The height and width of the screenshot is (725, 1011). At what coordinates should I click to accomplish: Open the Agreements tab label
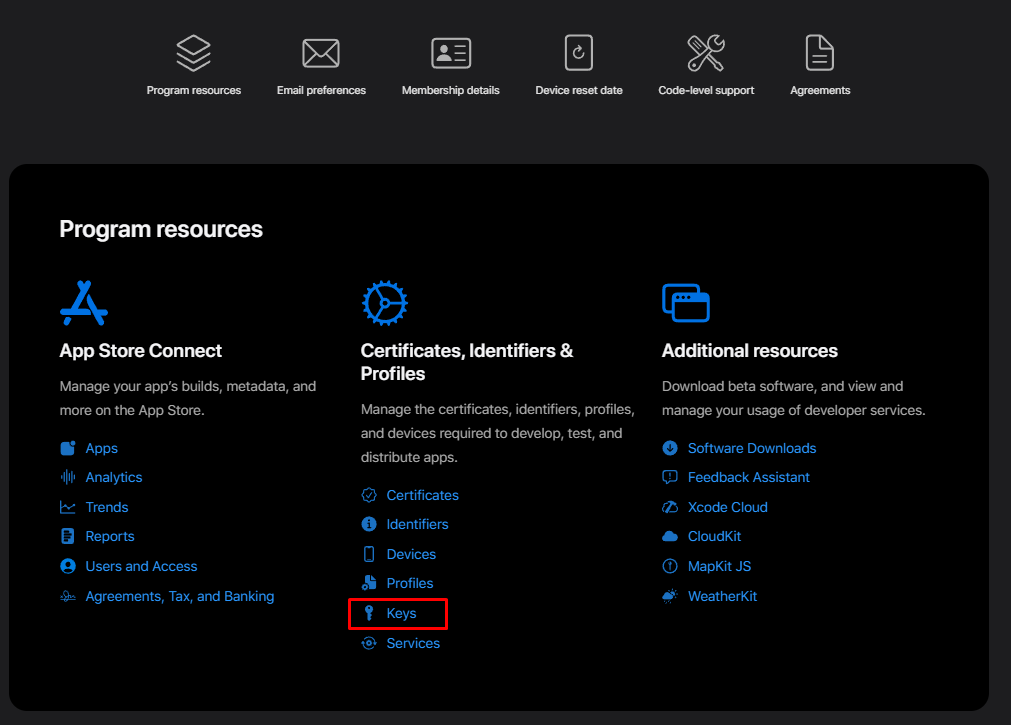click(820, 90)
